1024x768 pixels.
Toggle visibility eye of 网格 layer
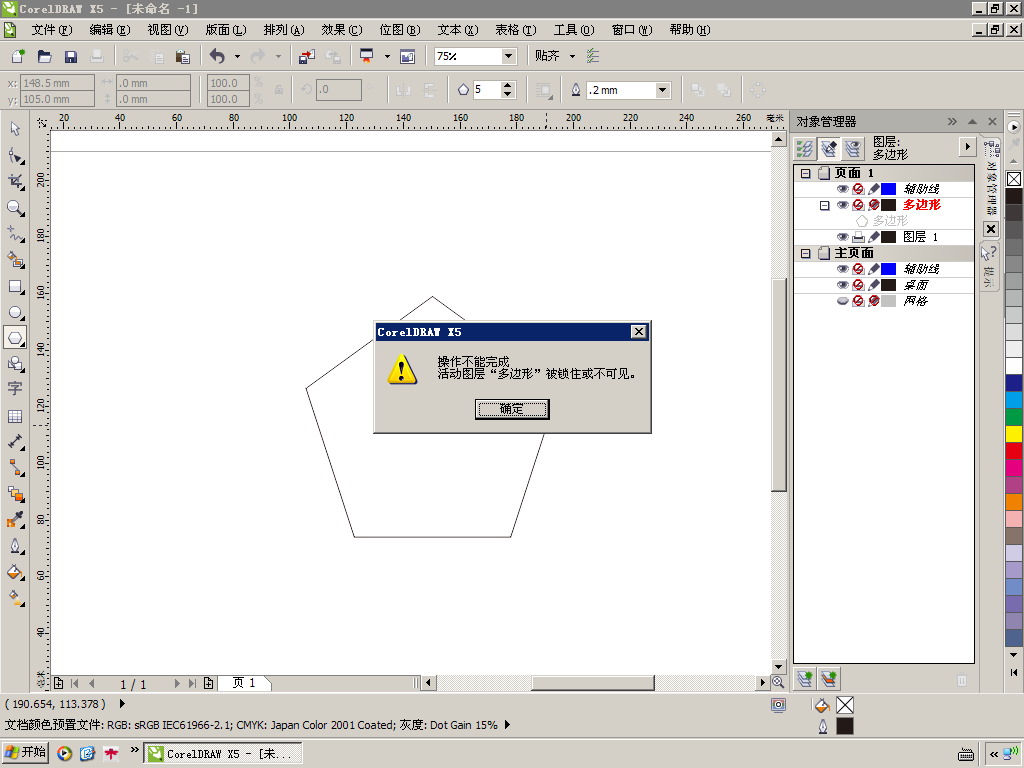click(842, 301)
